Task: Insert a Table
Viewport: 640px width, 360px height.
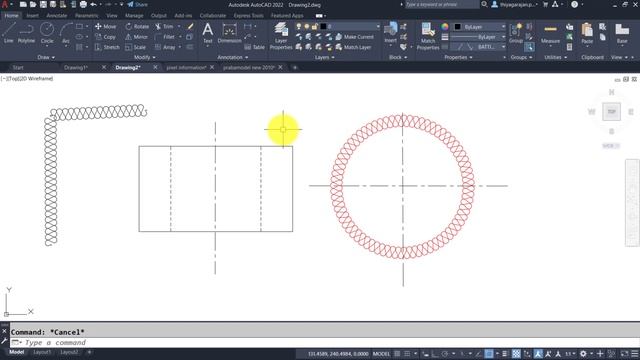Action: (x=255, y=47)
